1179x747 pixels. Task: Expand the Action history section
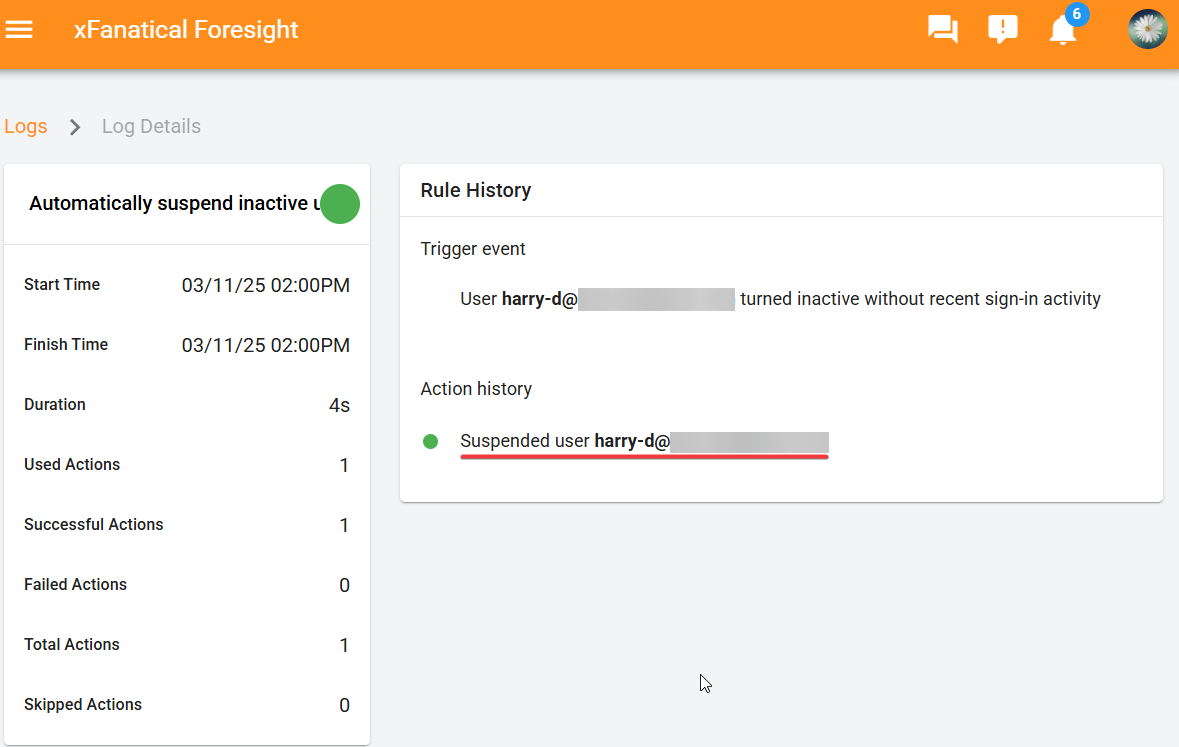click(x=476, y=388)
